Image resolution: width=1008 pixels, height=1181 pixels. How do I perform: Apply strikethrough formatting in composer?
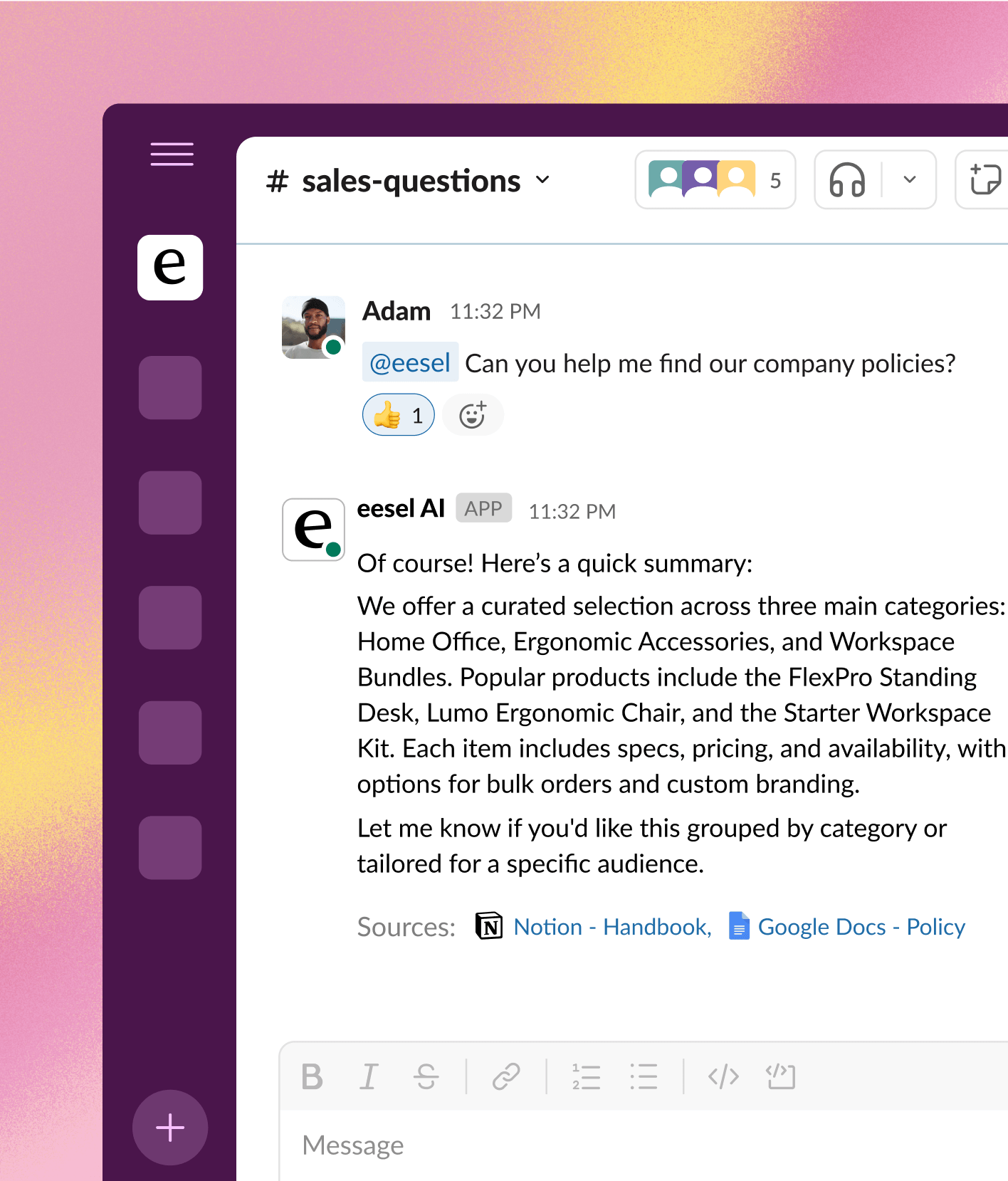pos(426,1076)
